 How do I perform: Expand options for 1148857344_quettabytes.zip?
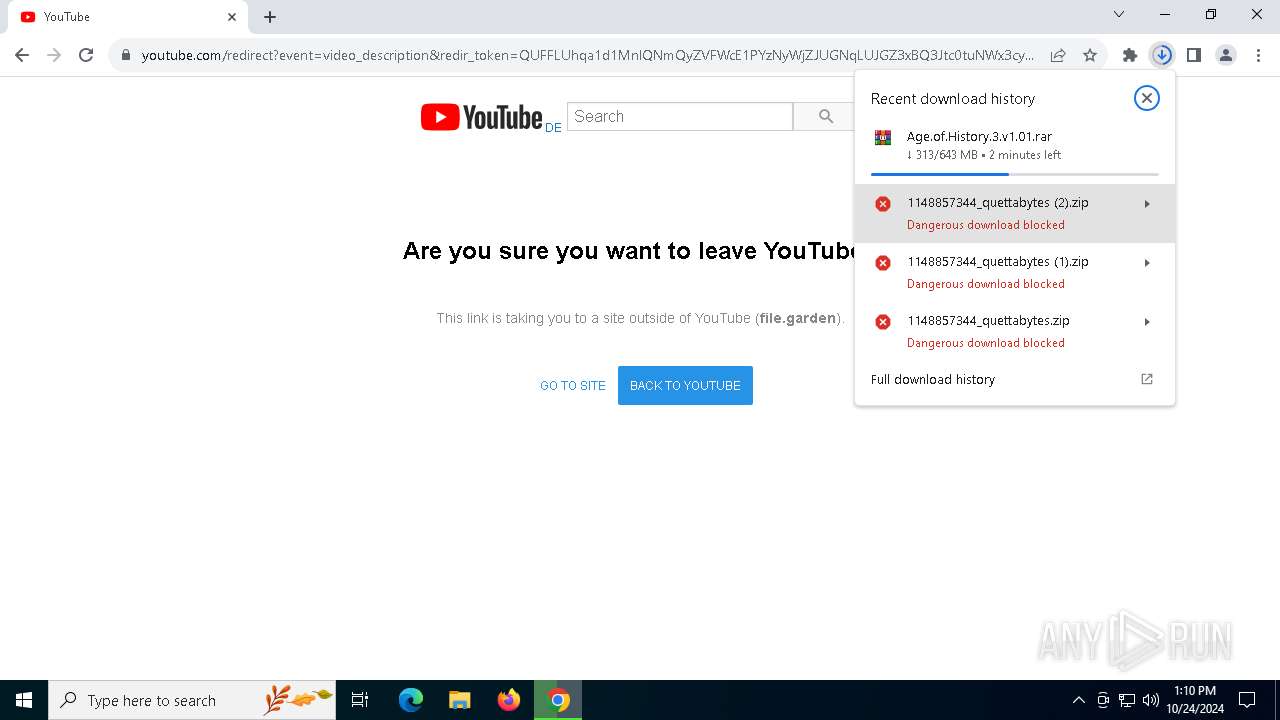[1147, 322]
